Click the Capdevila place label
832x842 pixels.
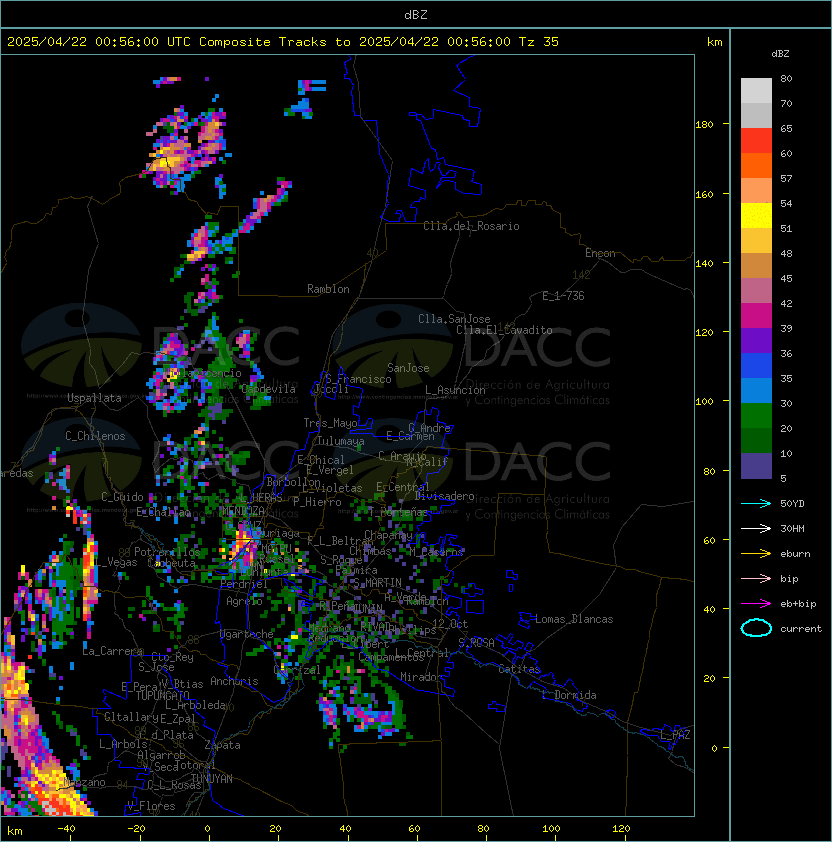click(x=268, y=389)
